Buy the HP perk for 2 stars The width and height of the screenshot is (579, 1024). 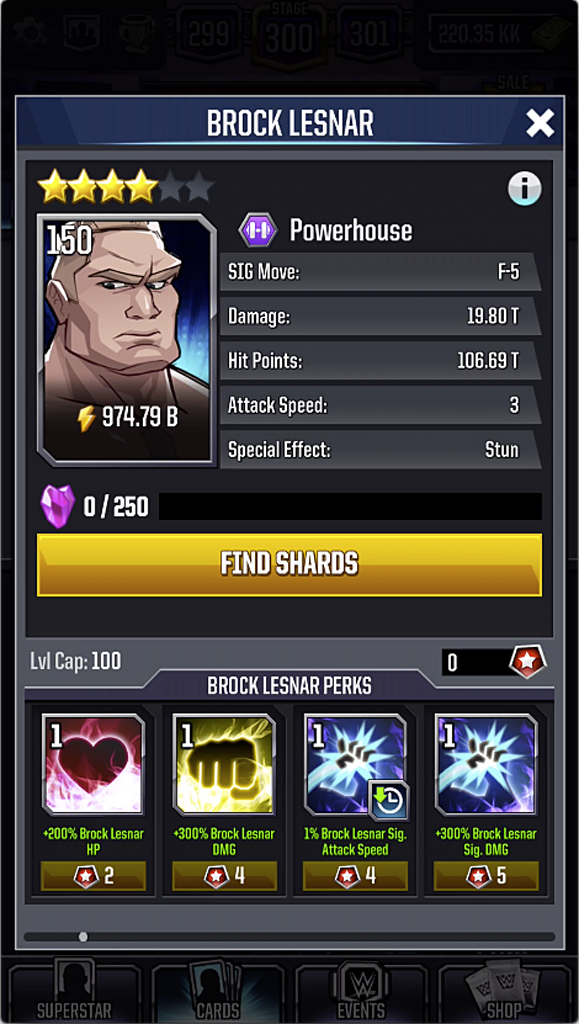click(93, 876)
